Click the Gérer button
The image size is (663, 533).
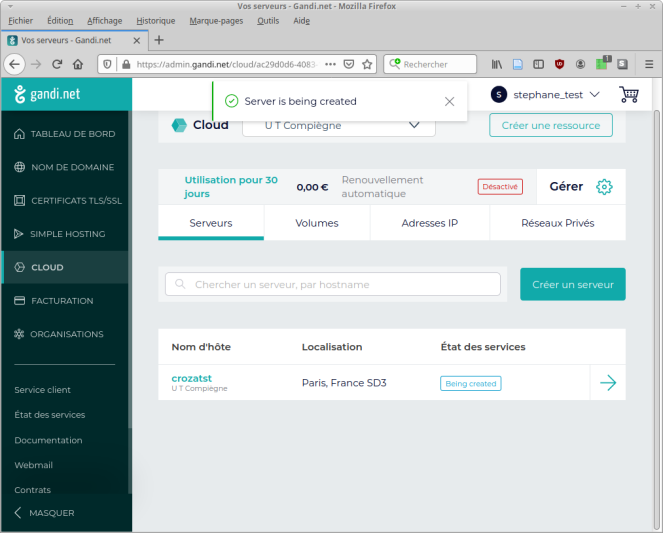581,186
